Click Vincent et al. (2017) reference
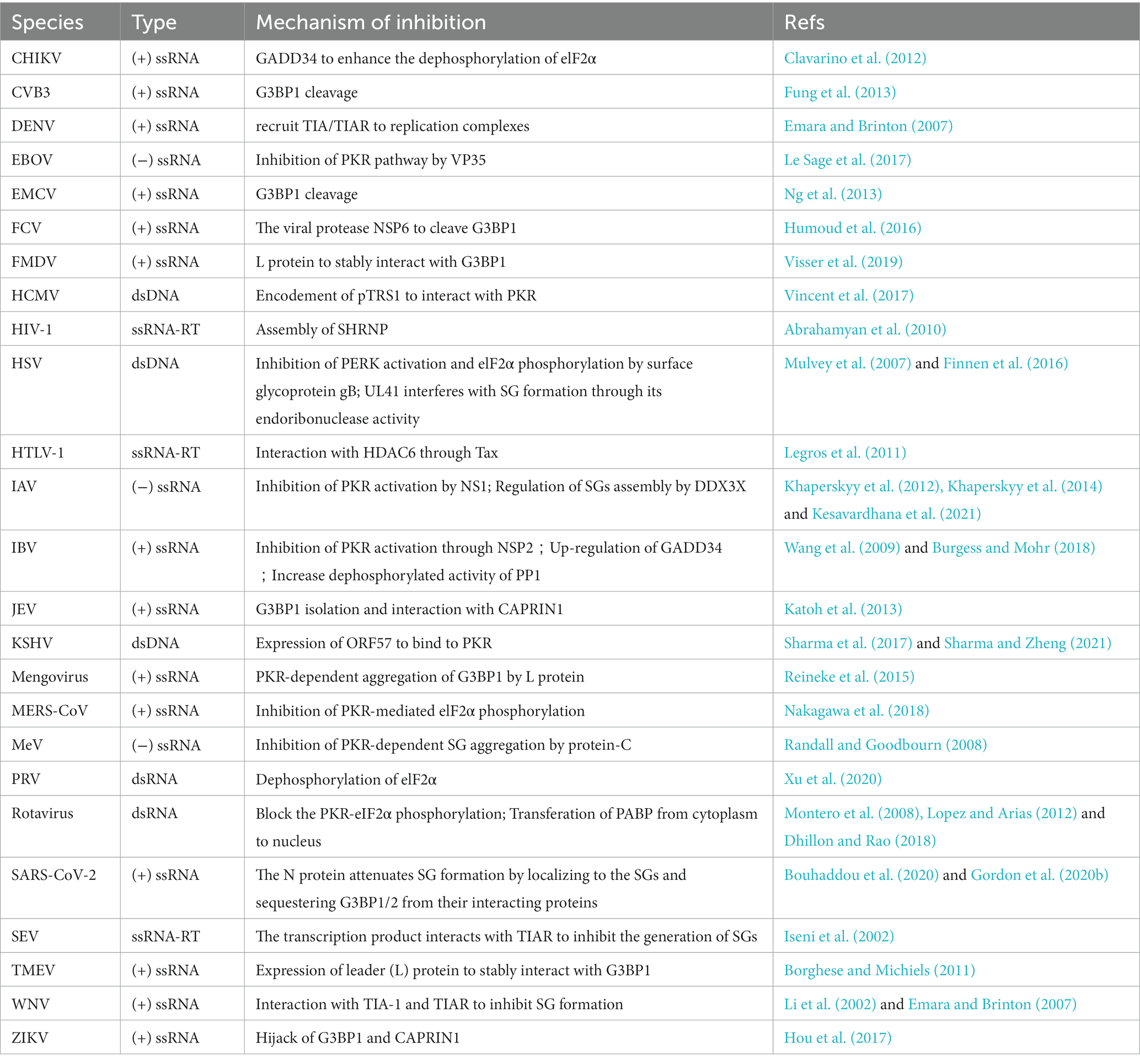1140x1064 pixels. (849, 295)
